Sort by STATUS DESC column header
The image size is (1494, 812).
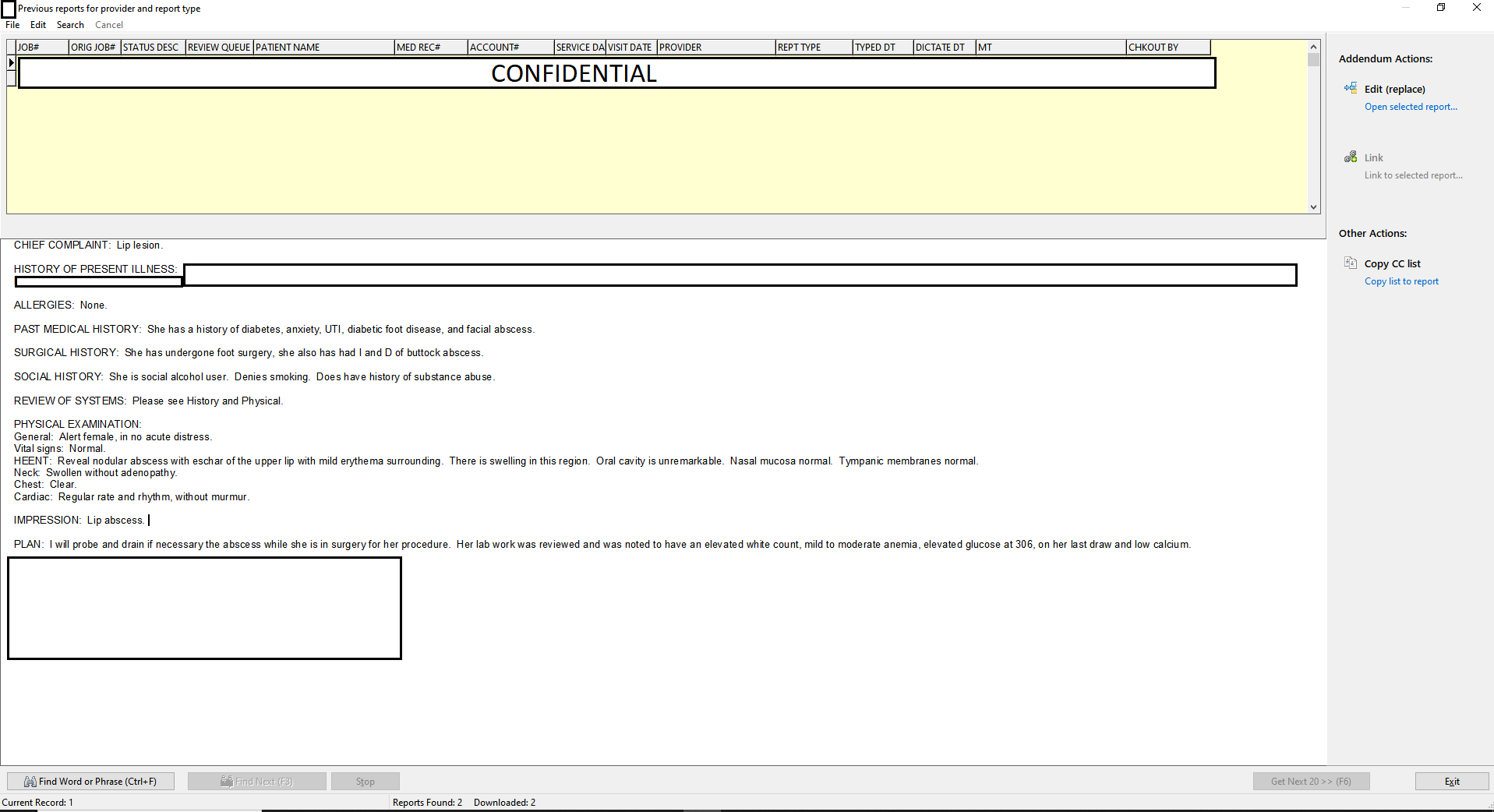tap(154, 48)
